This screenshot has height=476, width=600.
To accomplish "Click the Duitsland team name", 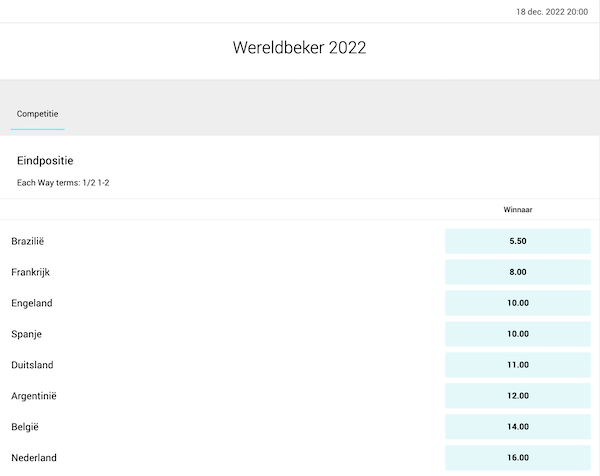I will click(x=32, y=365).
